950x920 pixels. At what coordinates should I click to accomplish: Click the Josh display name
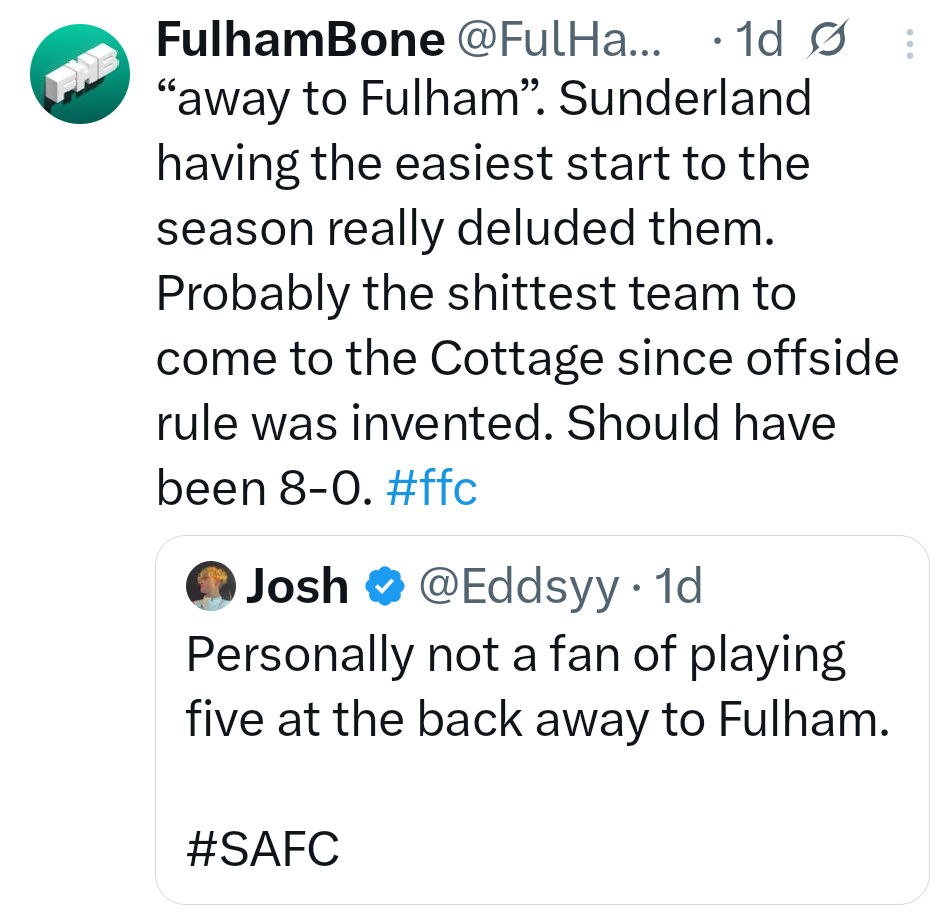click(297, 587)
